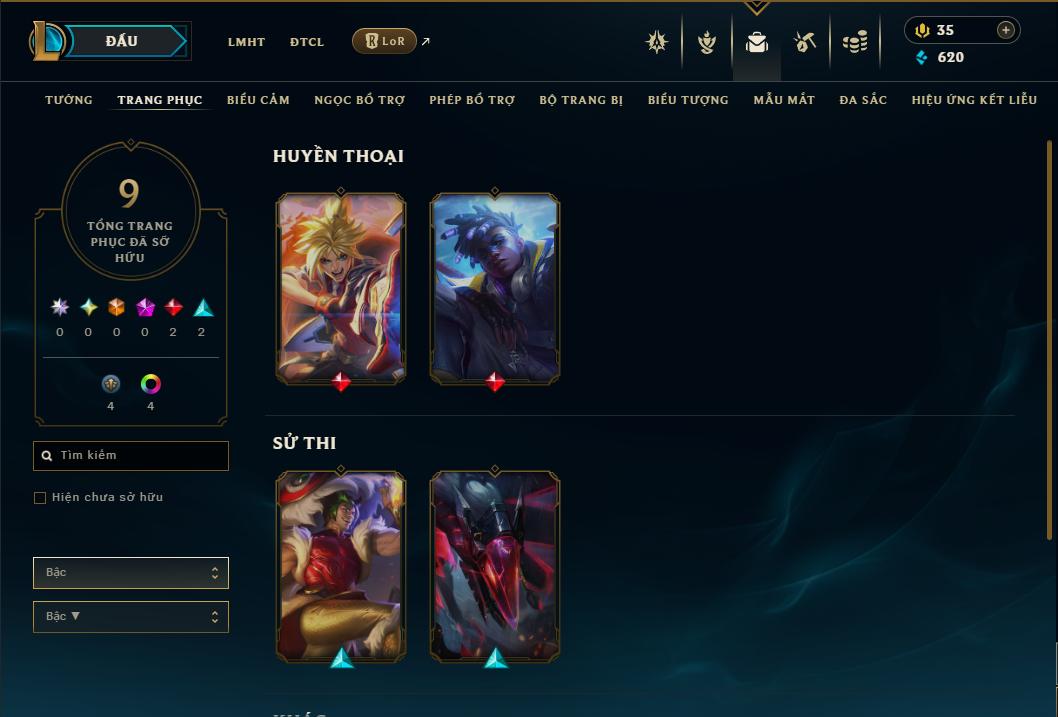
Task: Open the LoR external link button
Action: tap(384, 41)
